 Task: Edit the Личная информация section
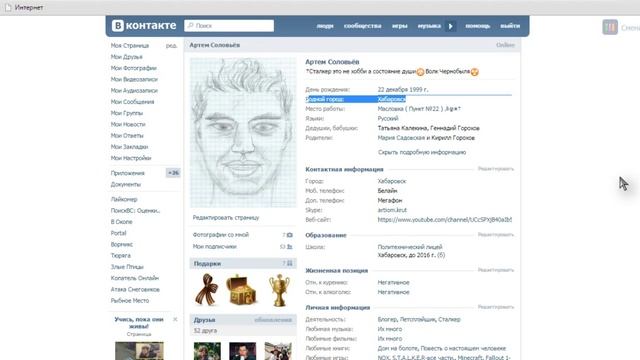496,307
